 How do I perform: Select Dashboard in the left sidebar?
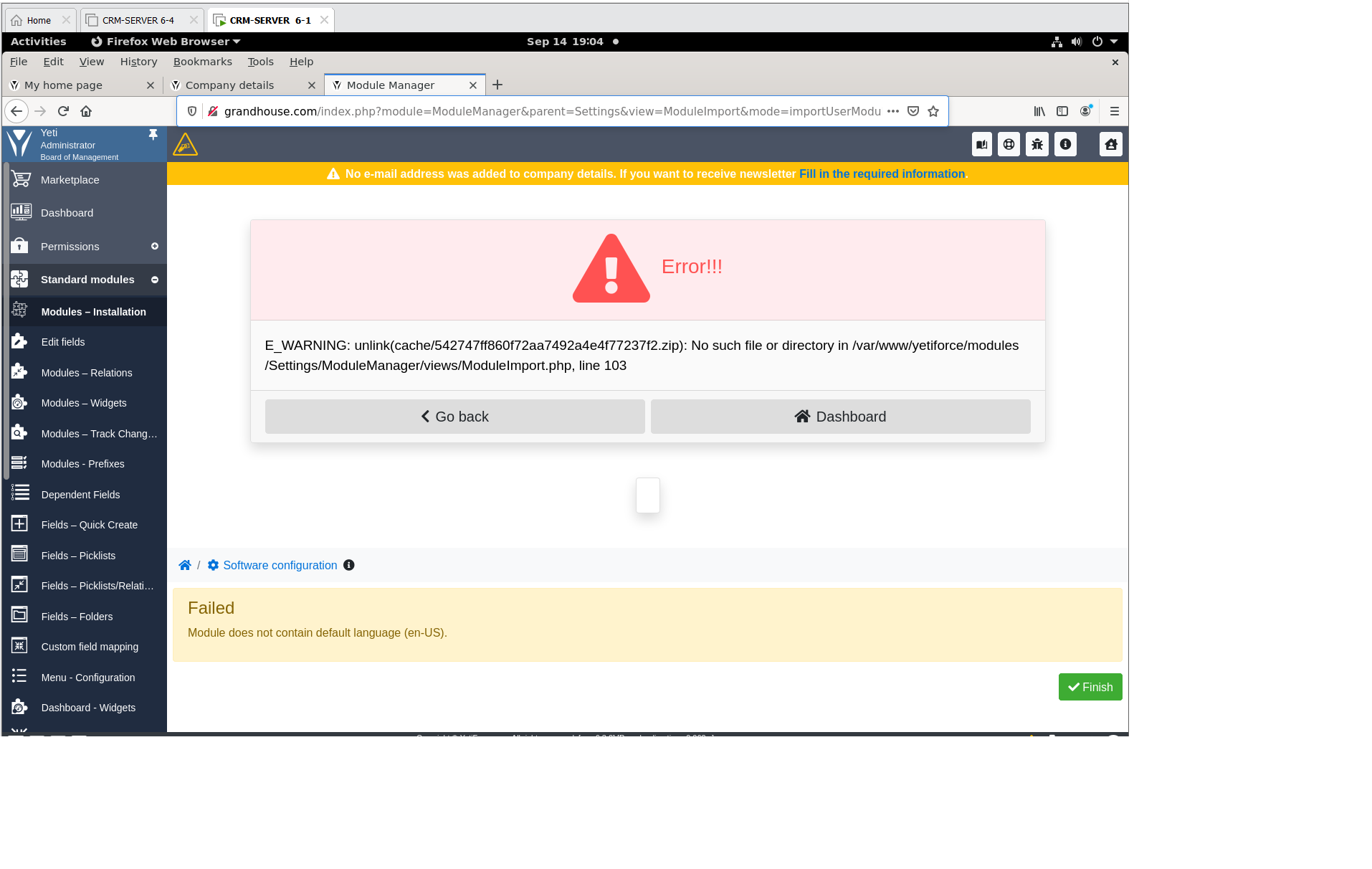[x=67, y=212]
